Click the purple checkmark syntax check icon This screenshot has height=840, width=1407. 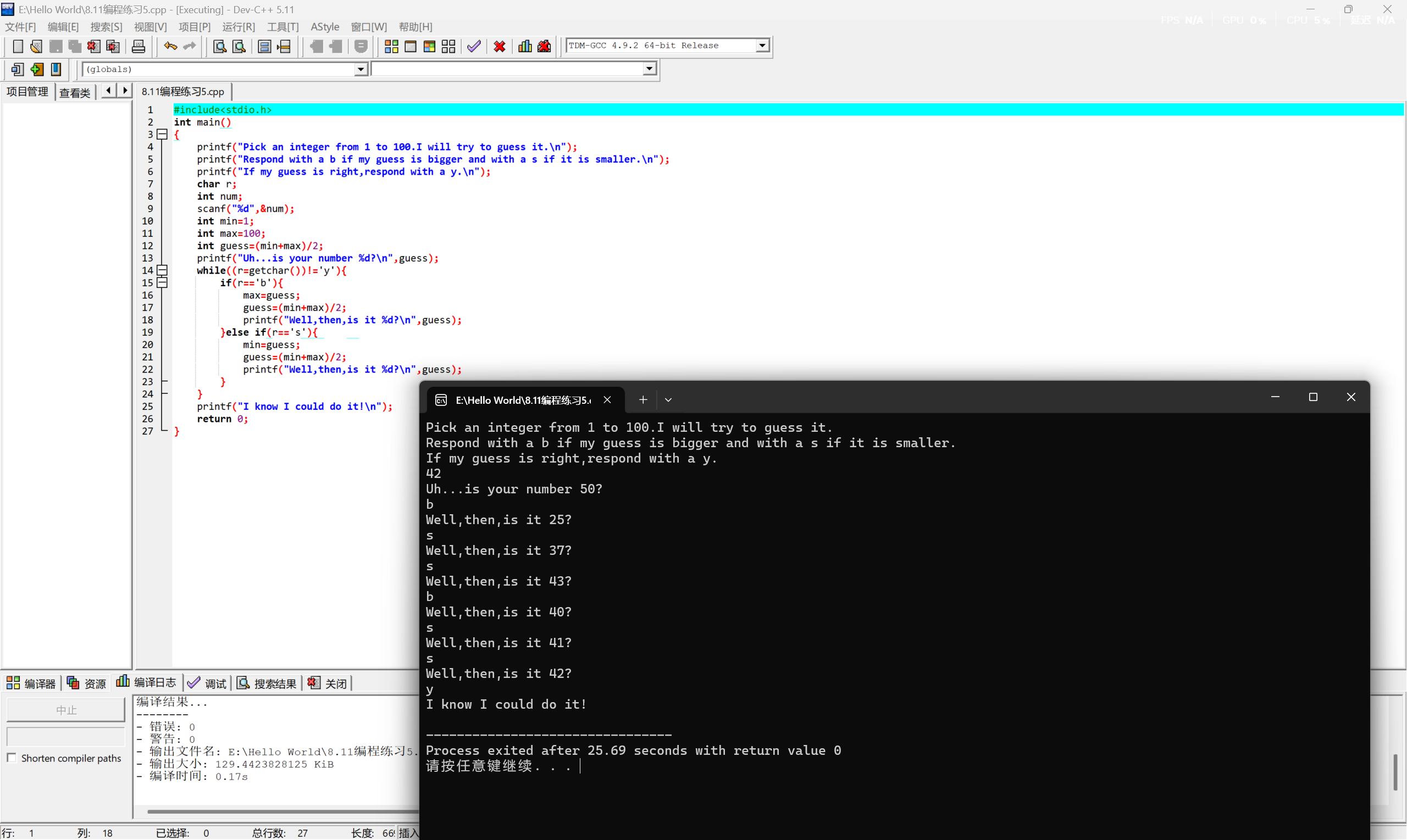pyautogui.click(x=474, y=46)
